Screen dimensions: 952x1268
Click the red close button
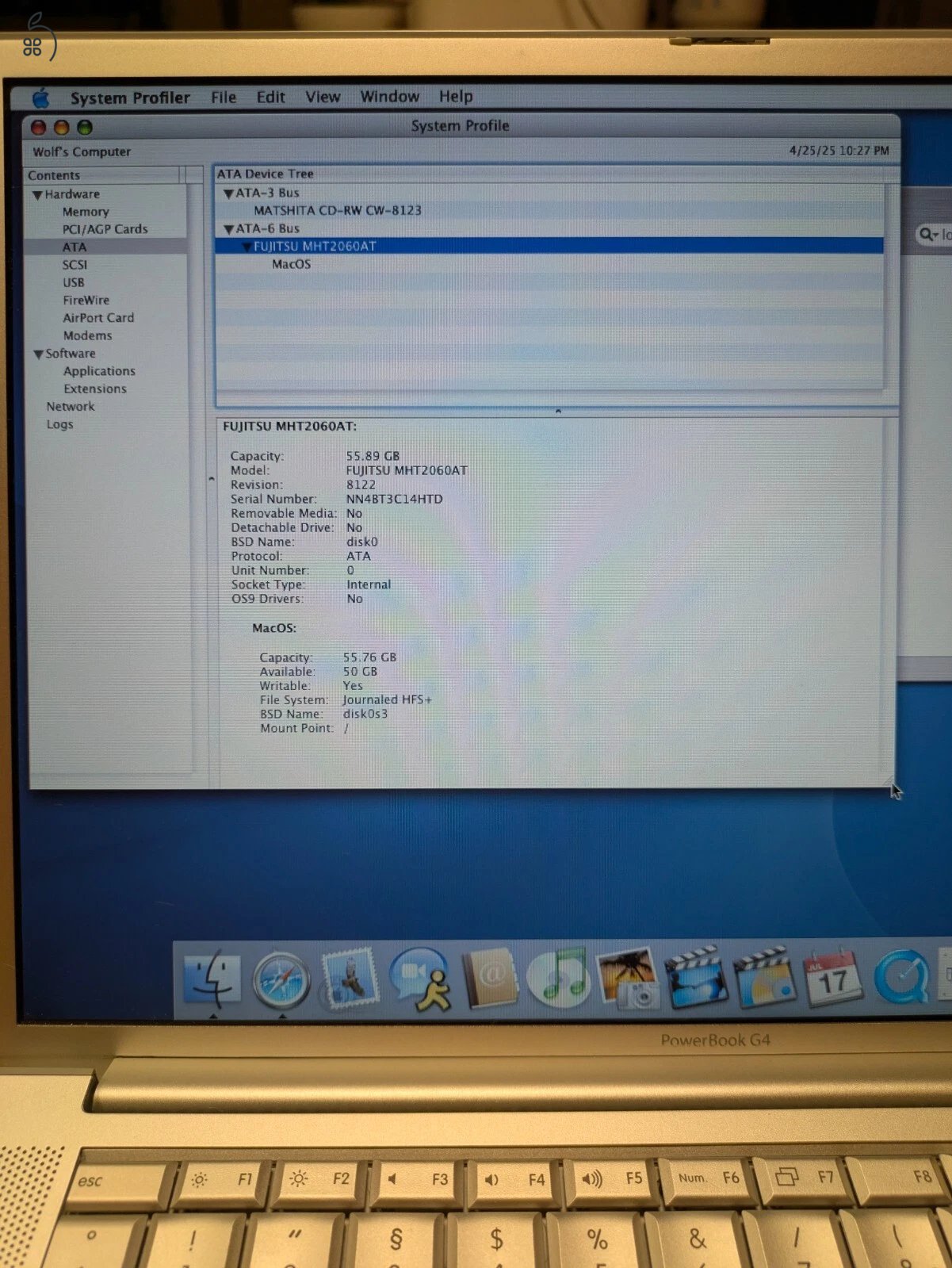(38, 128)
